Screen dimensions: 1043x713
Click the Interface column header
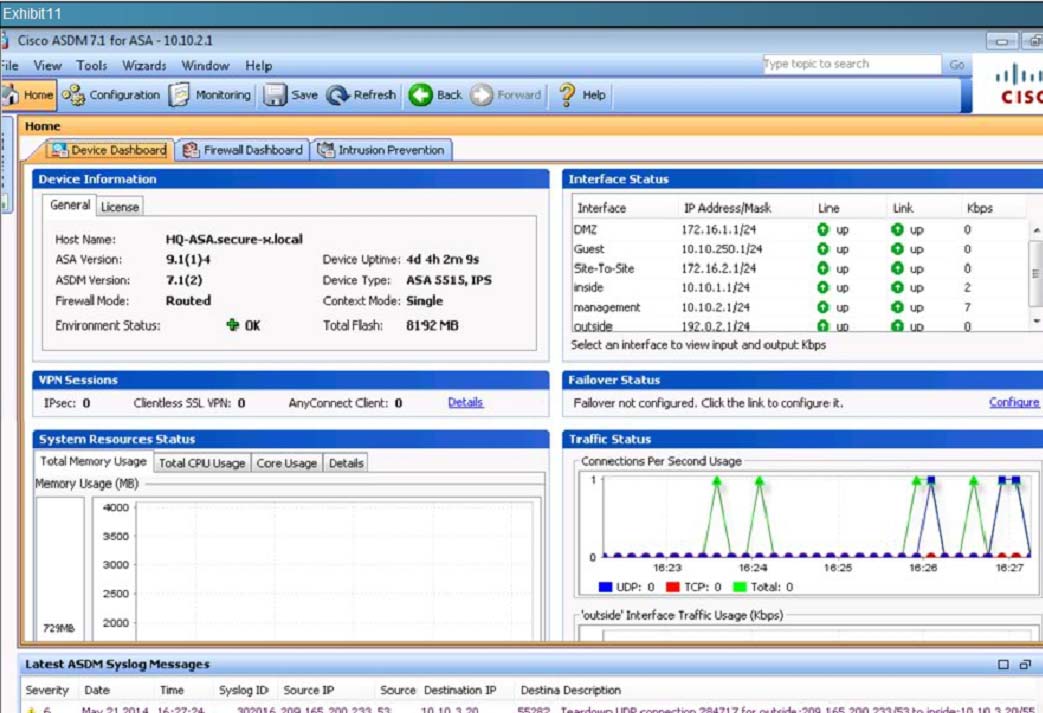(x=602, y=208)
